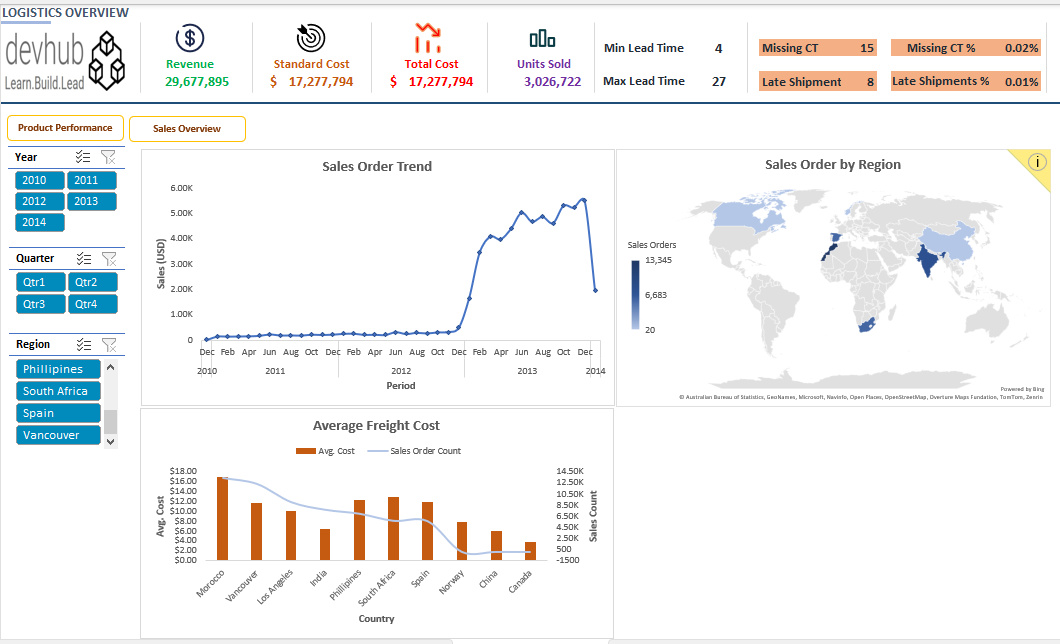1060x644 pixels.
Task: Click the Country axis title
Action: [377, 619]
